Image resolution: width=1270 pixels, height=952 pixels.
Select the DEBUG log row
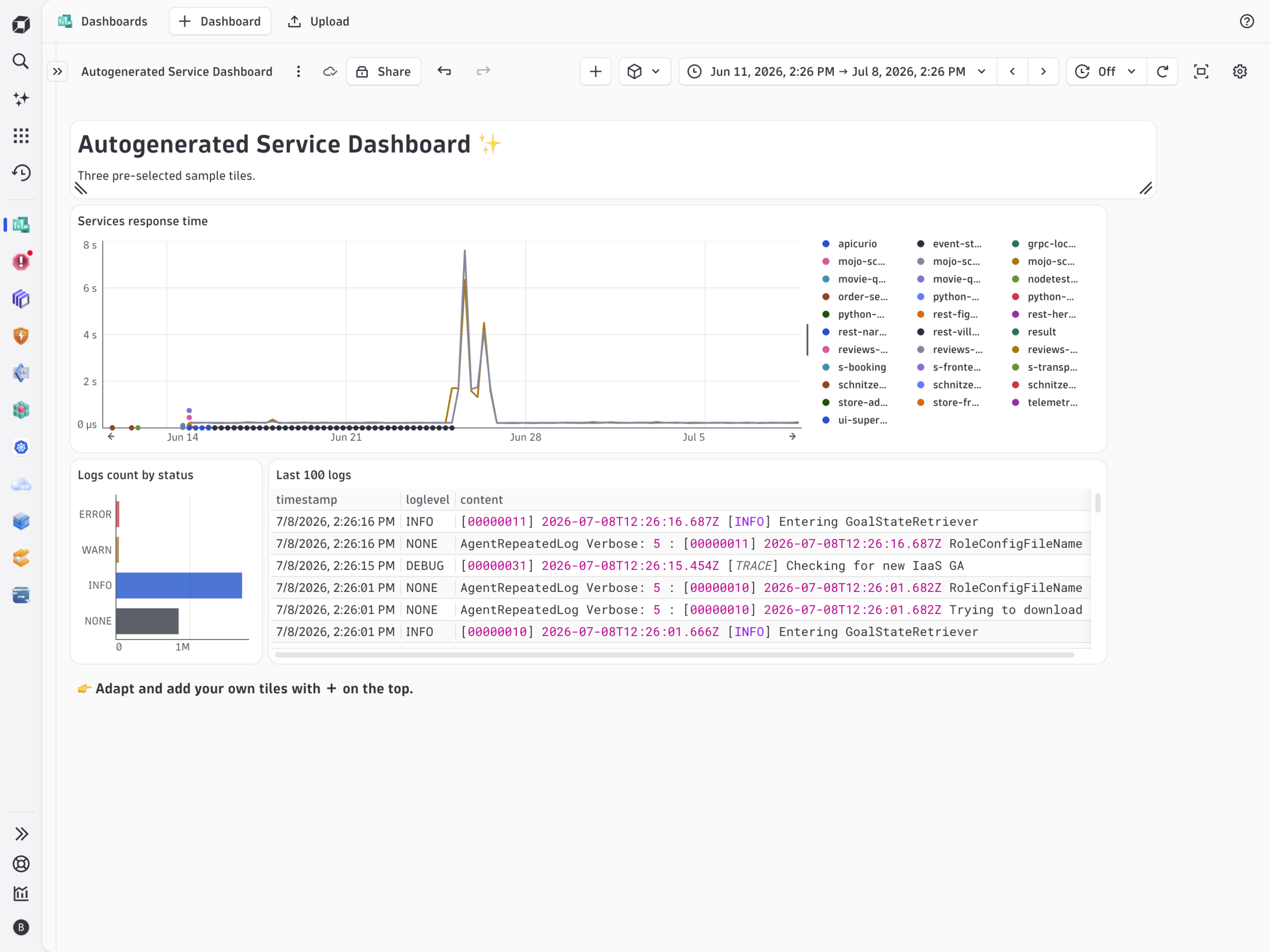coord(680,566)
